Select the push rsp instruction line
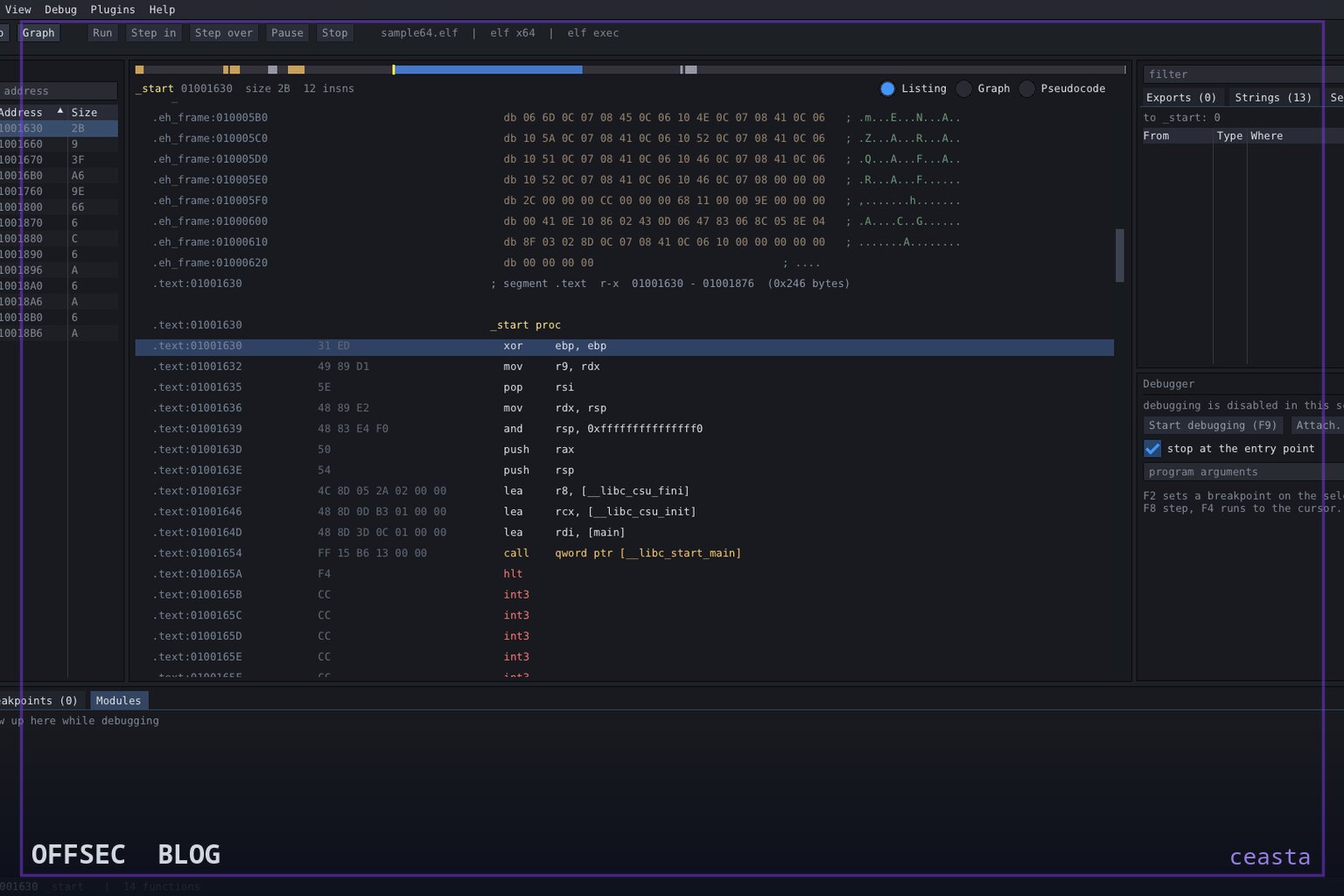 (x=624, y=471)
